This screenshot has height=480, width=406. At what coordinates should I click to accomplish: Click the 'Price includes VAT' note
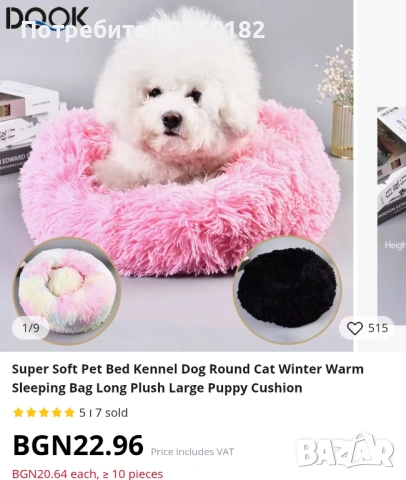[x=192, y=452]
